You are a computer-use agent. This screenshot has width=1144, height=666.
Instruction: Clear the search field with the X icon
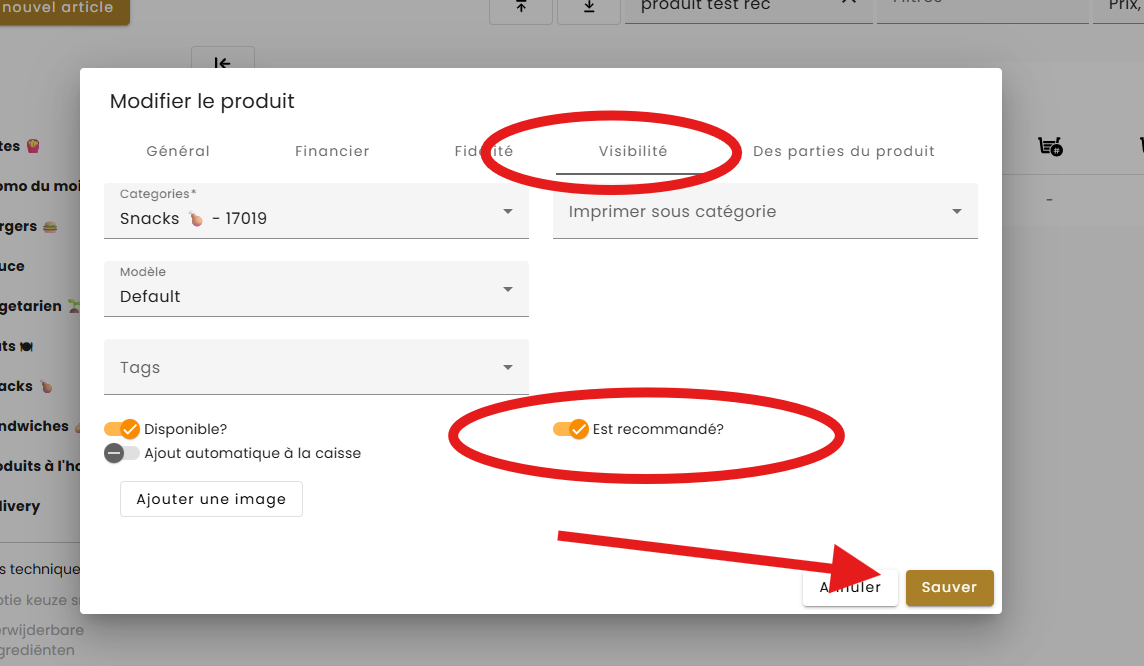[849, 3]
